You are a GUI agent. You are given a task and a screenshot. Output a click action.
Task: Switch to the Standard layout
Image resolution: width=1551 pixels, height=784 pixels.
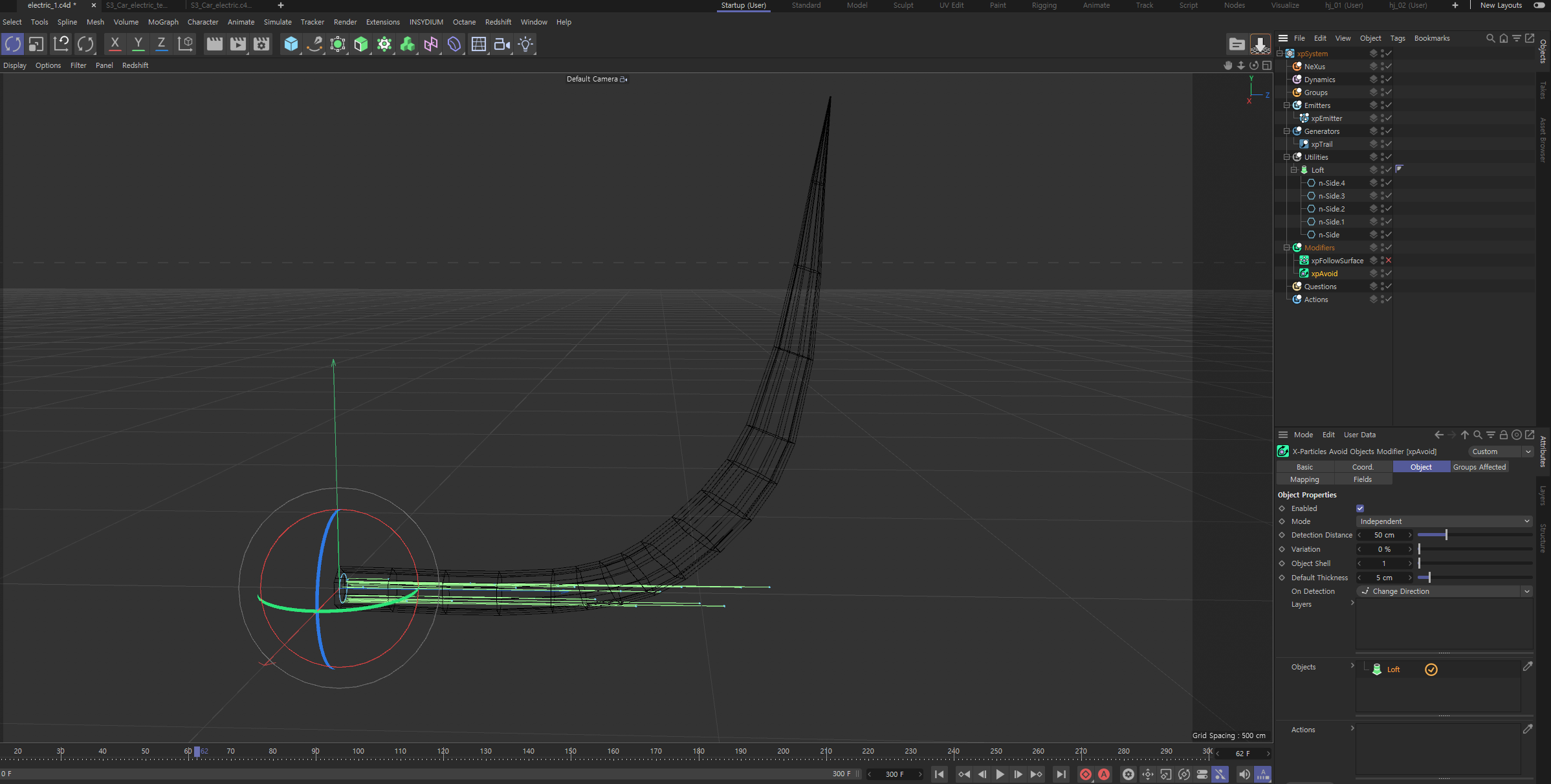[x=806, y=5]
